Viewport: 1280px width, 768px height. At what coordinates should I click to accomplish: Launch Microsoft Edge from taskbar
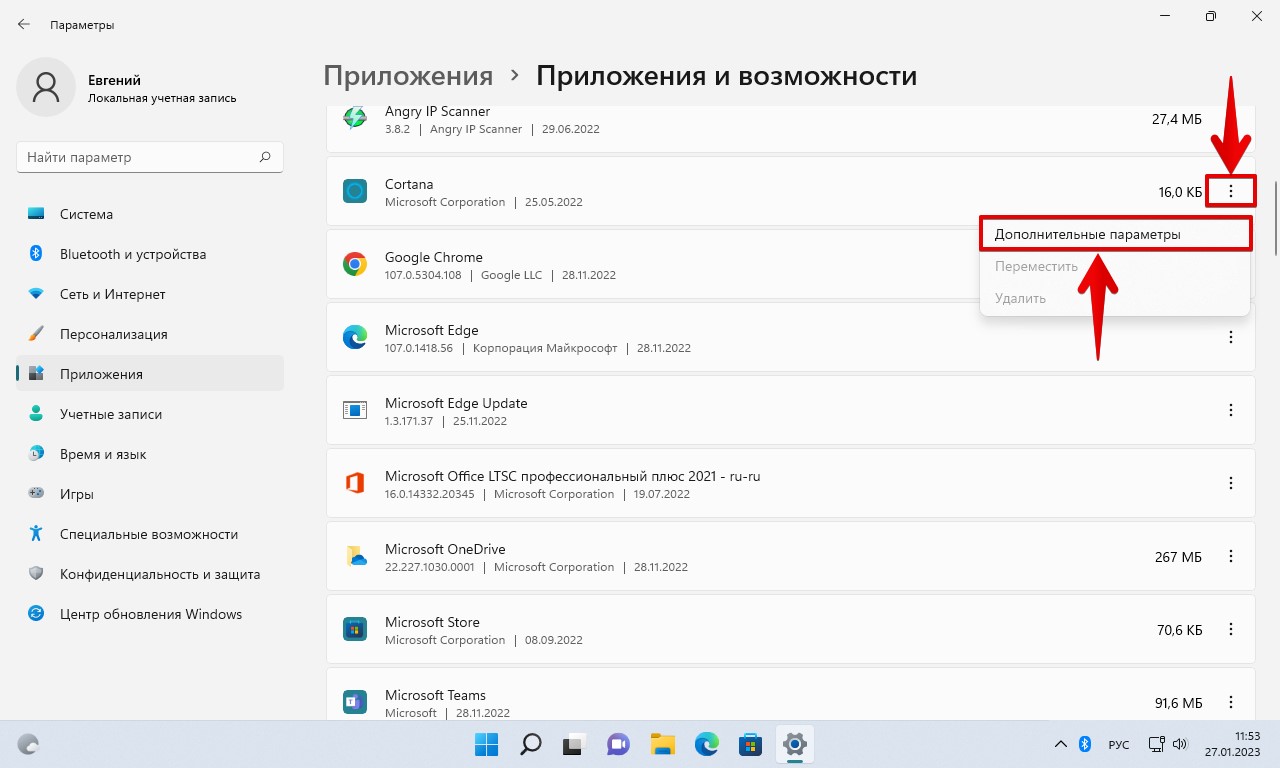pos(707,744)
